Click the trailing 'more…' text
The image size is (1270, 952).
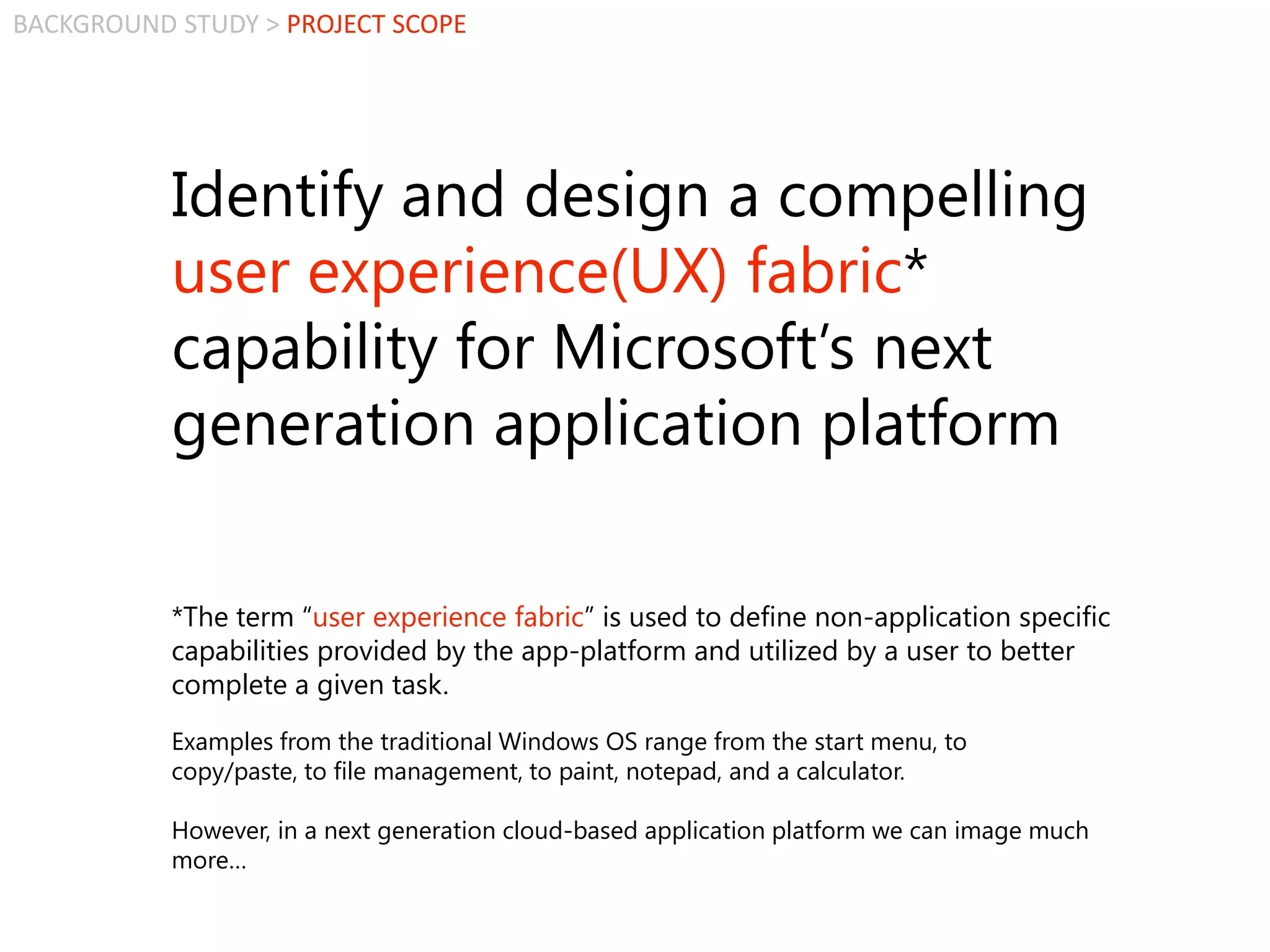click(209, 860)
